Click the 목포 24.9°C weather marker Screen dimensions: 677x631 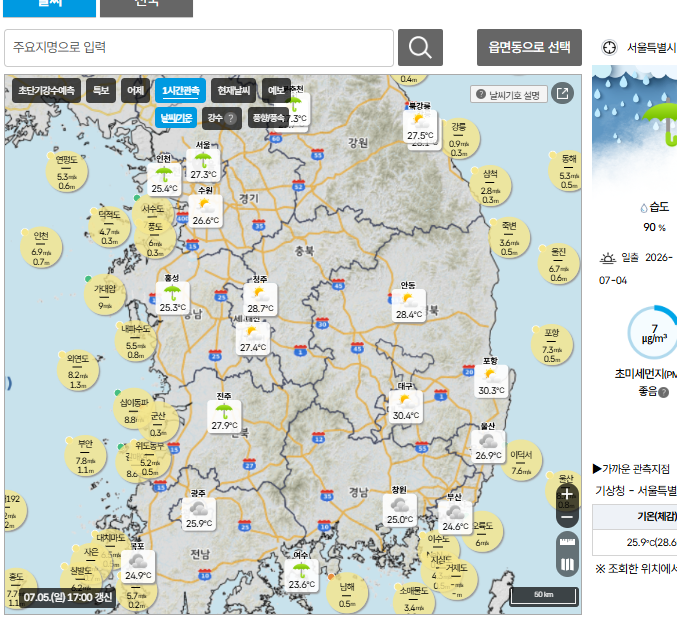click(x=138, y=567)
